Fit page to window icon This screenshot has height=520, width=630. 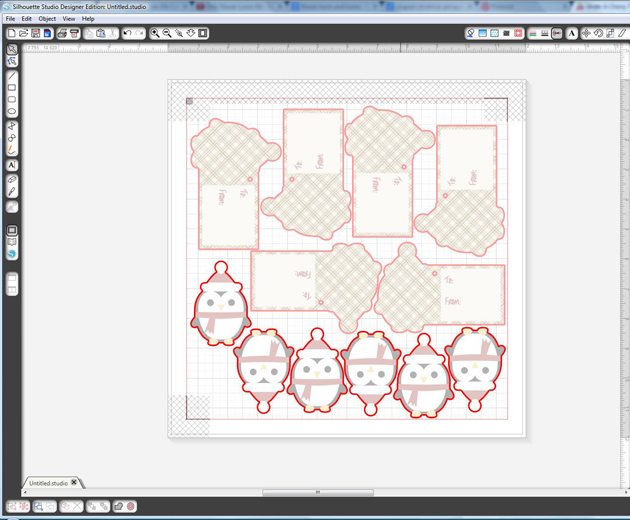[203, 33]
